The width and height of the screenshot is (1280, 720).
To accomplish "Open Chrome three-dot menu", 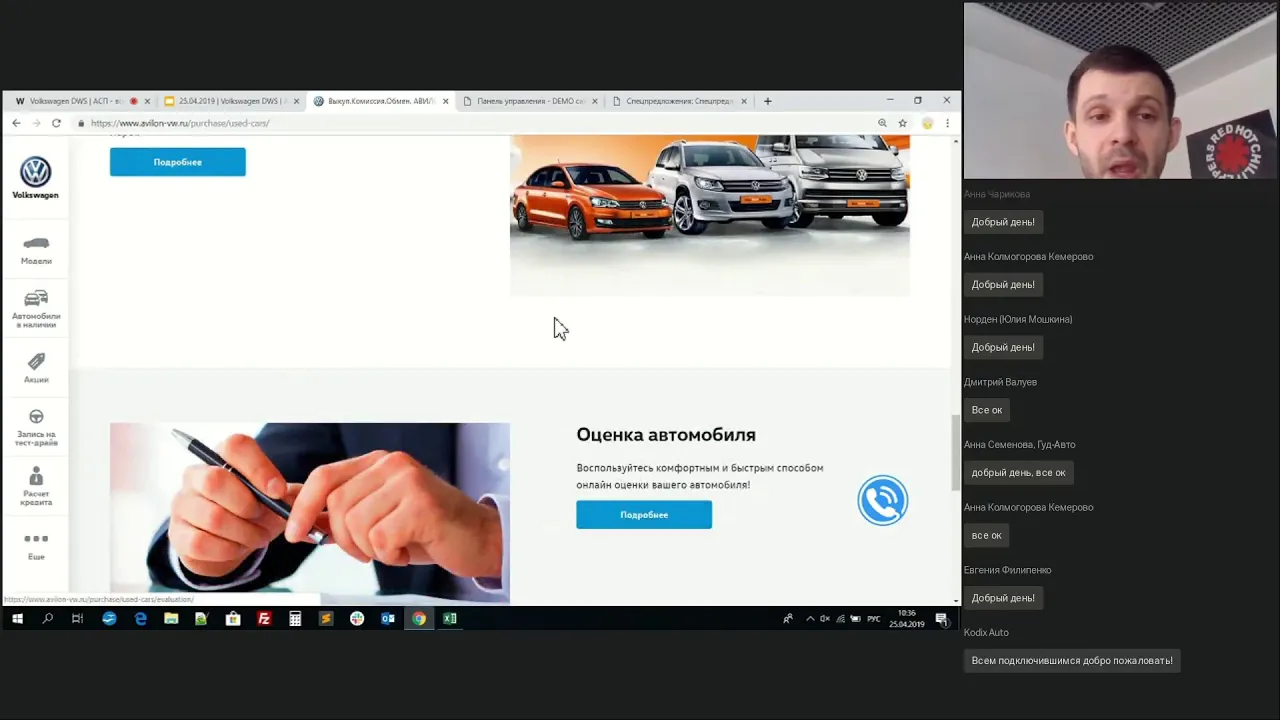I will coord(947,123).
